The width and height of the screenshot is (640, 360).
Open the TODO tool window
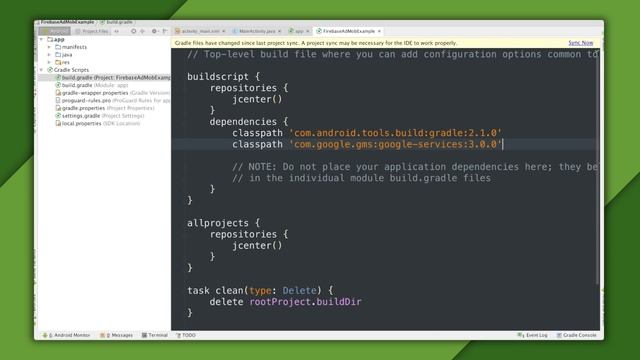(x=186, y=335)
